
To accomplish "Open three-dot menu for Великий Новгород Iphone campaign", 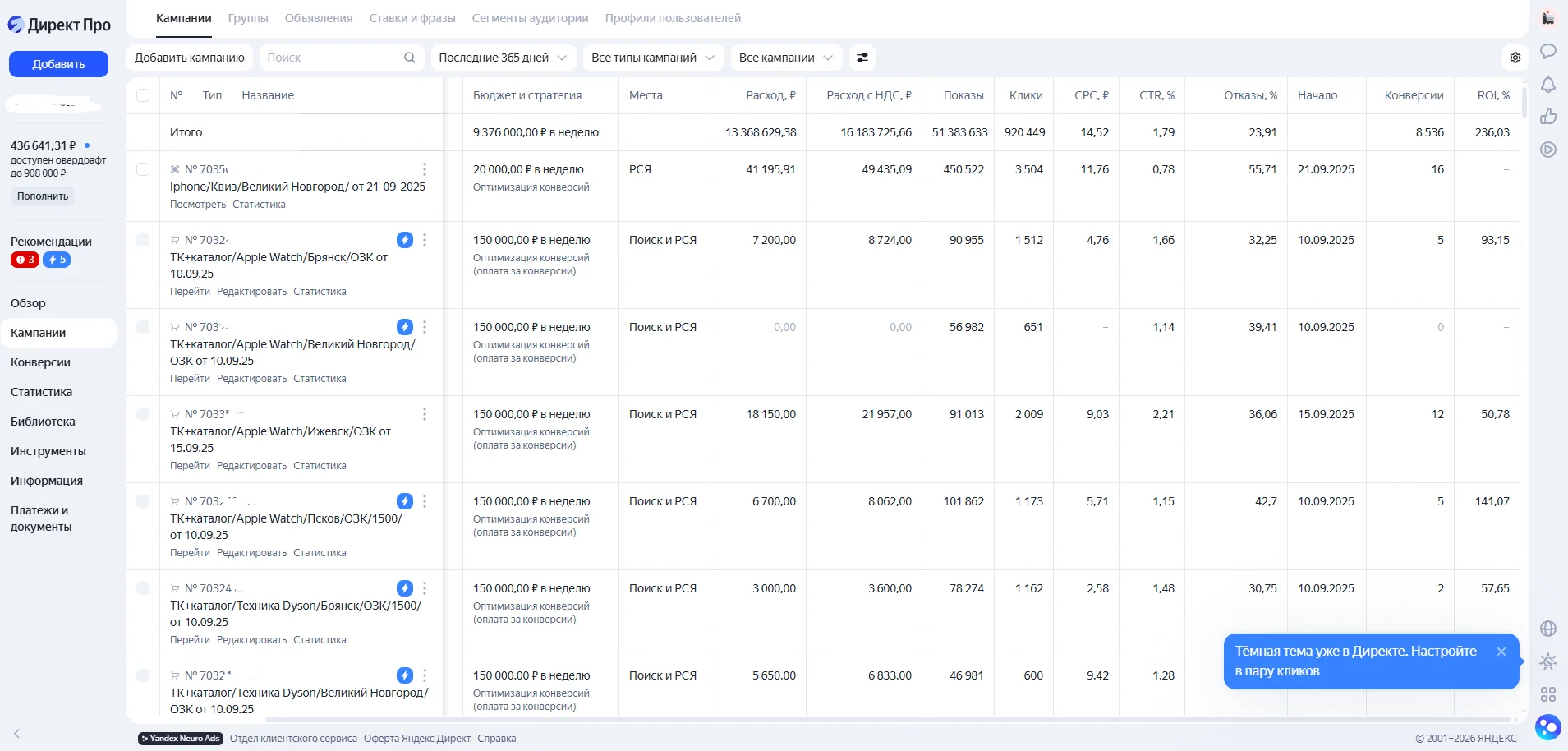I will click(x=424, y=169).
